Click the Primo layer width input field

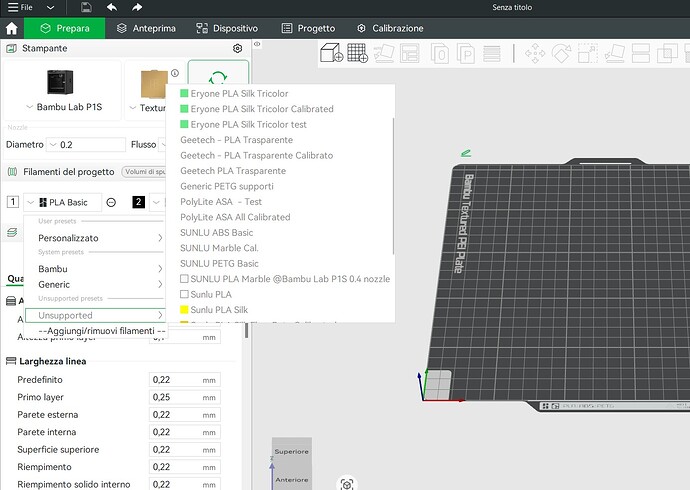point(184,397)
